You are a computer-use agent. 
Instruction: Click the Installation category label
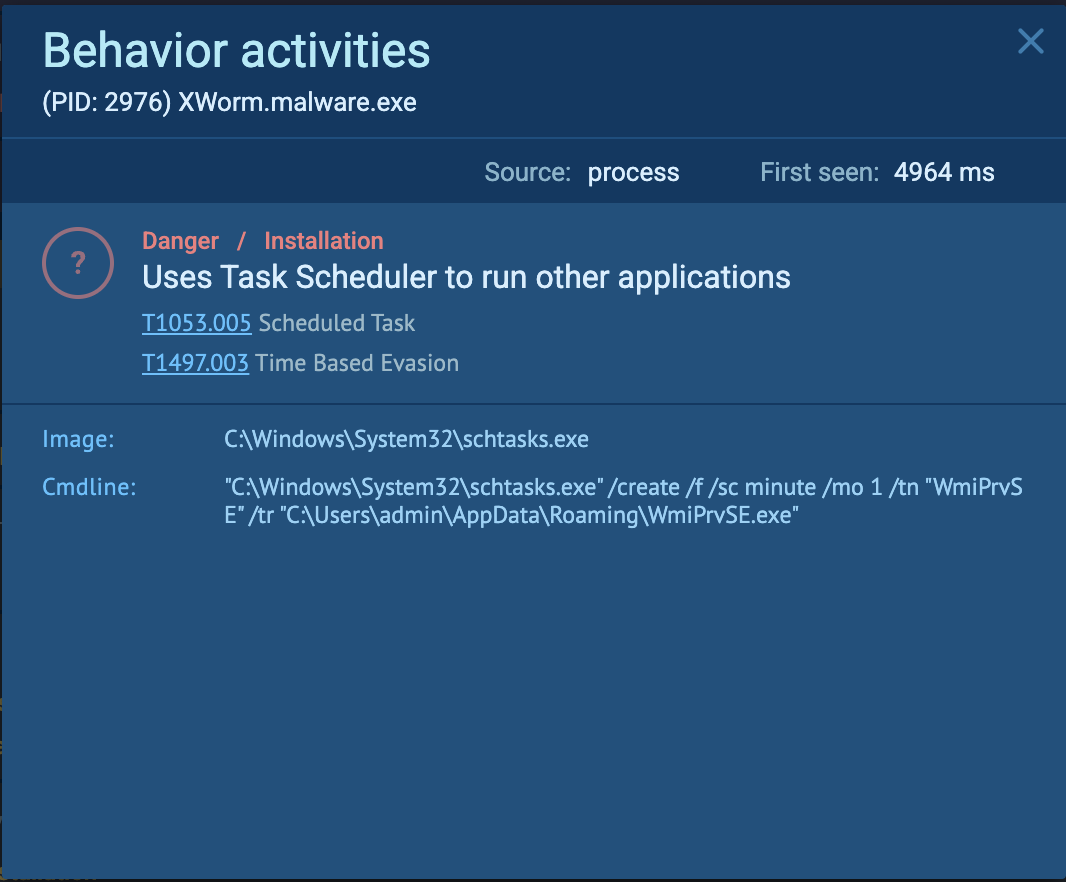[x=323, y=241]
